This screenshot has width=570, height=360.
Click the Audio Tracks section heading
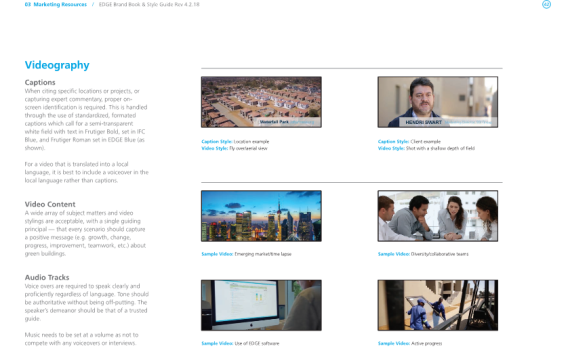point(47,277)
